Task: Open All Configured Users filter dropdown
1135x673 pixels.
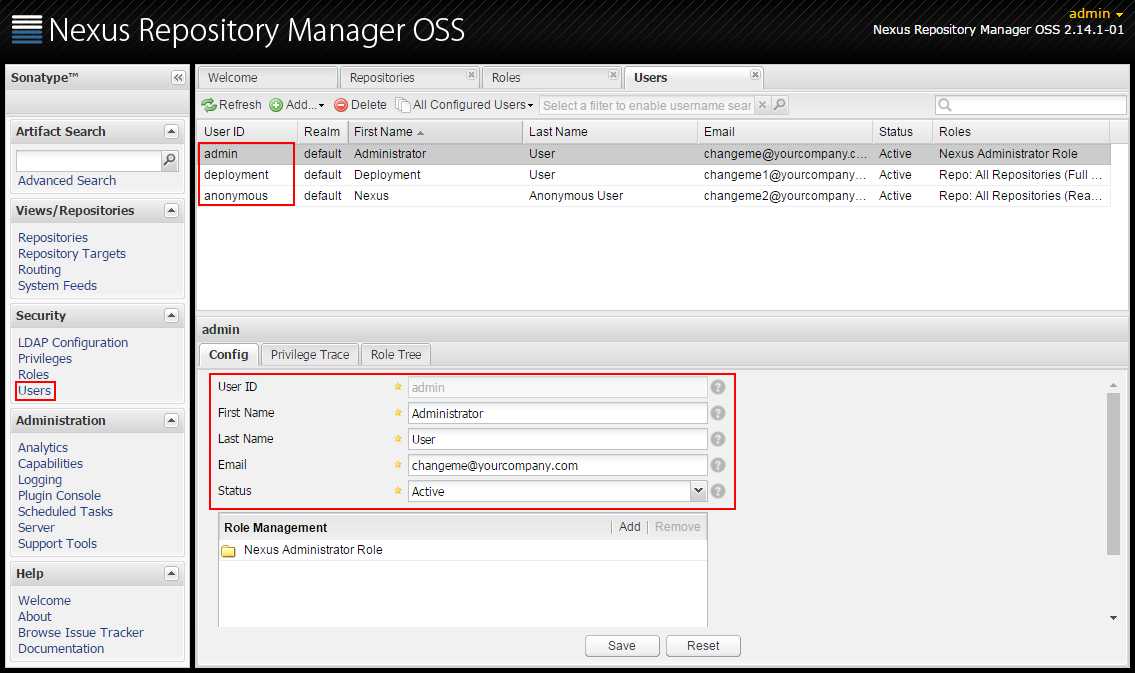Action: click(465, 105)
